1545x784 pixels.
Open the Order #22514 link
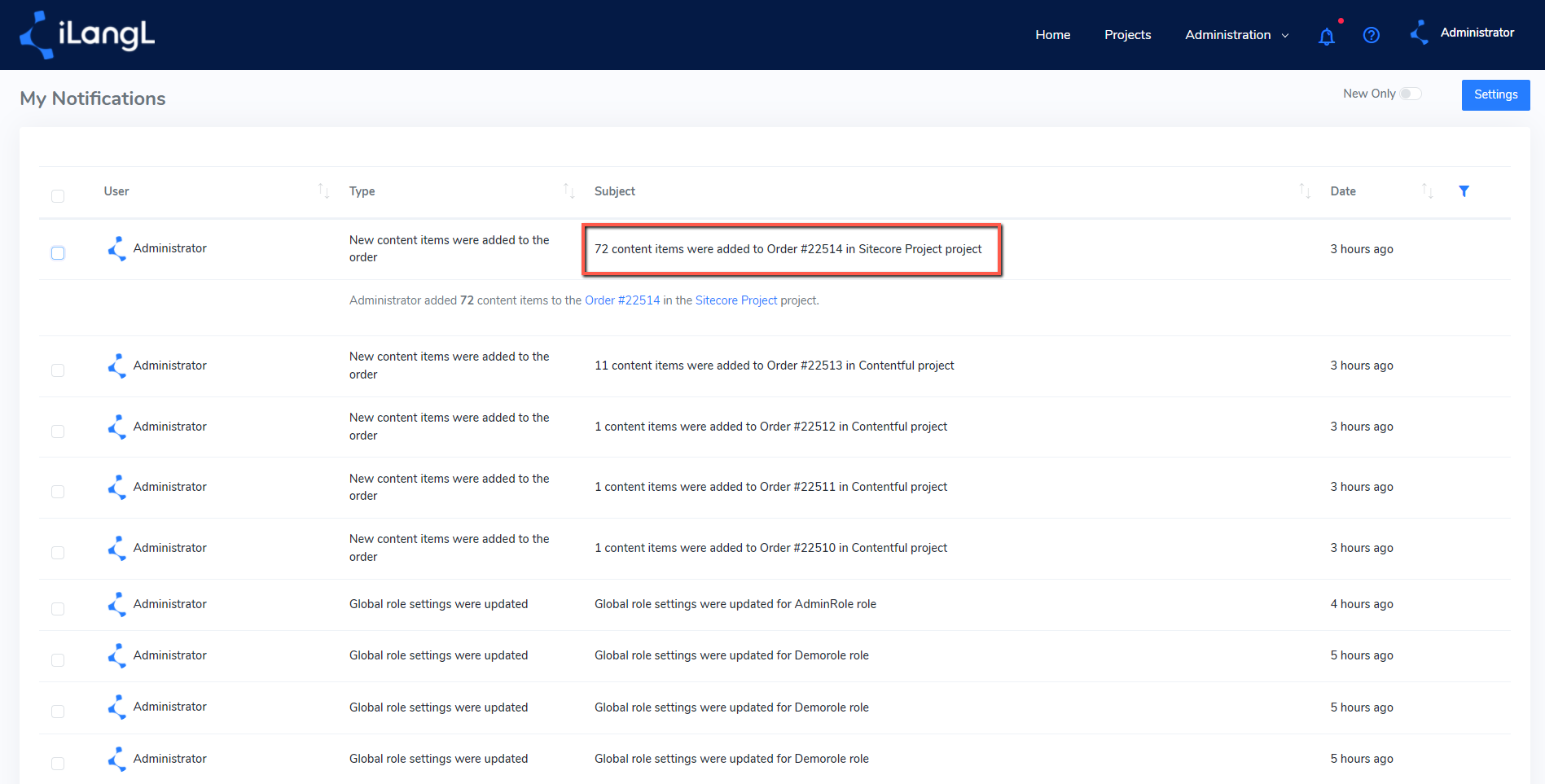(622, 300)
